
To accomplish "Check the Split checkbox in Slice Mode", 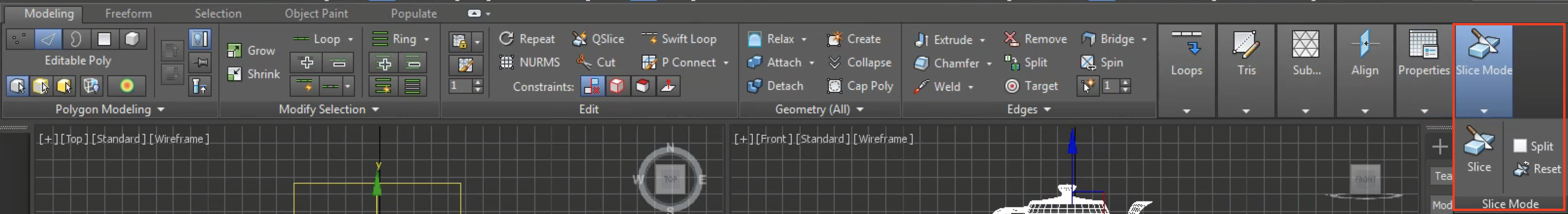I will pyautogui.click(x=1520, y=146).
